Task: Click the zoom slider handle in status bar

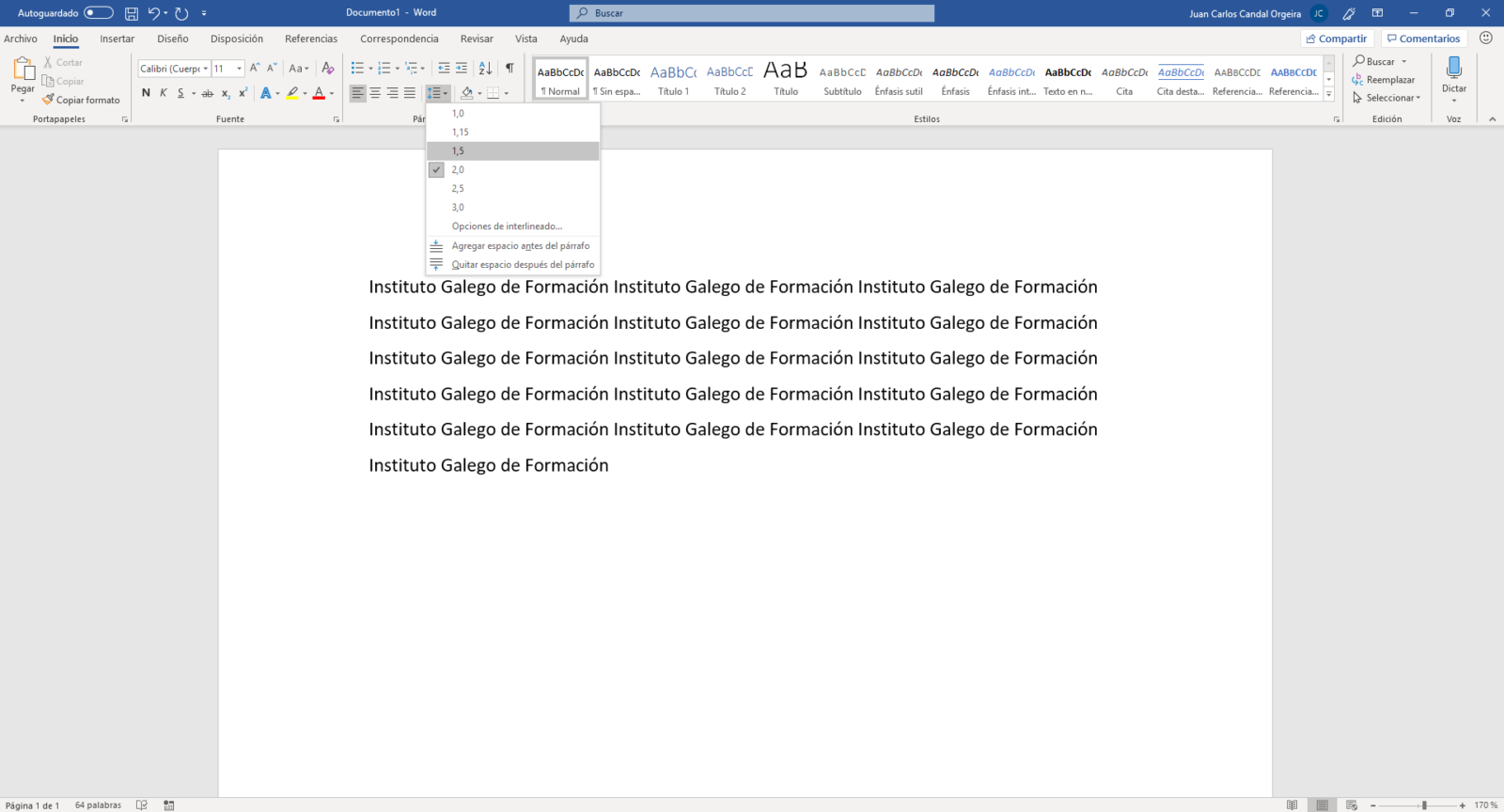Action: [x=1424, y=805]
